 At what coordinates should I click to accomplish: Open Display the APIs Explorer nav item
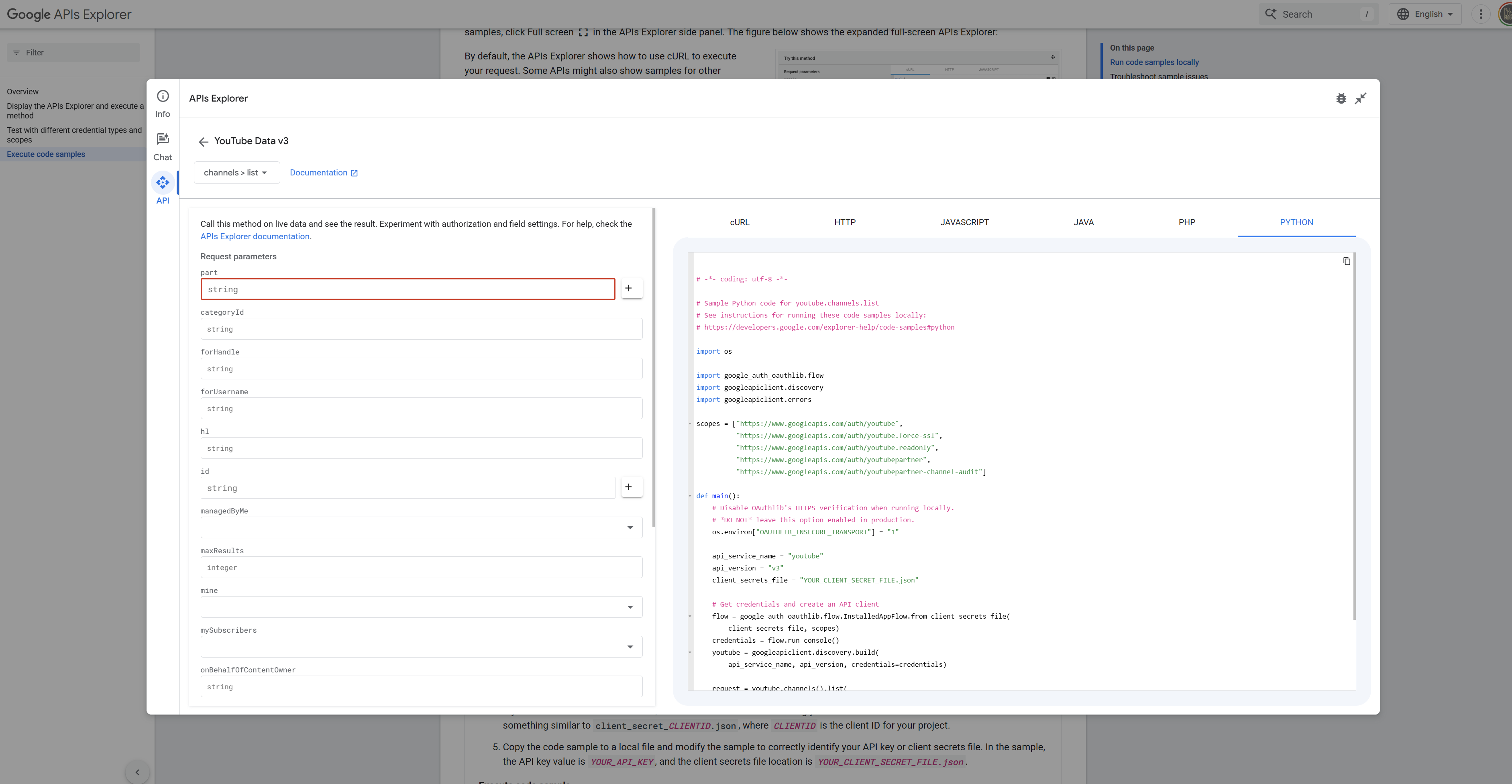point(75,111)
